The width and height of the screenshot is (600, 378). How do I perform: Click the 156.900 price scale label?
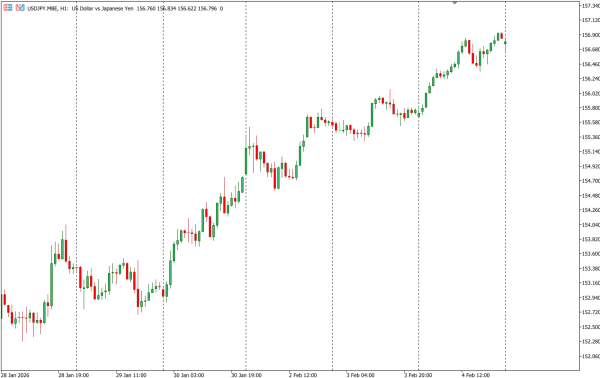(x=591, y=35)
